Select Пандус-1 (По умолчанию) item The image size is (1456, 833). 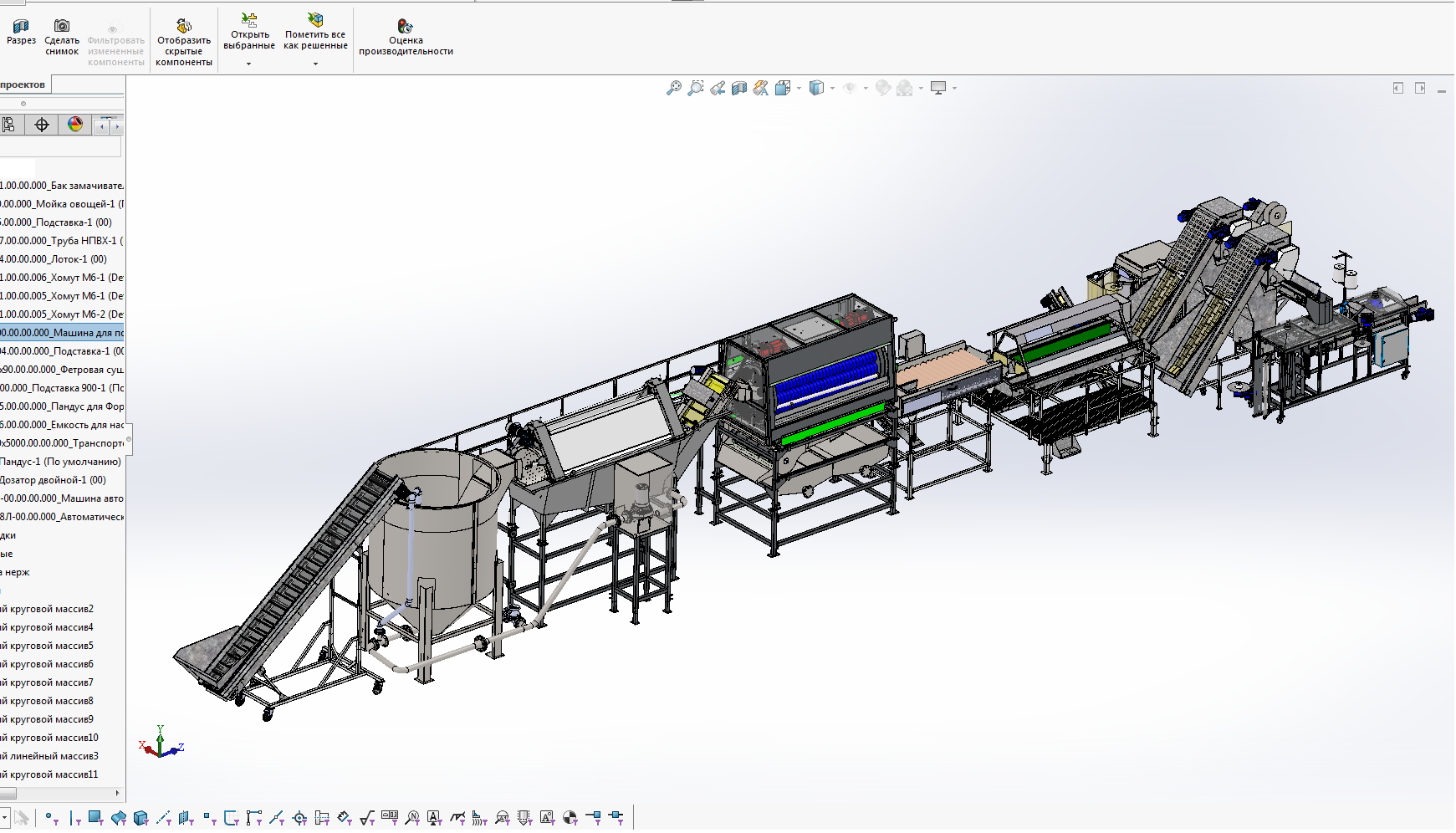(x=62, y=462)
